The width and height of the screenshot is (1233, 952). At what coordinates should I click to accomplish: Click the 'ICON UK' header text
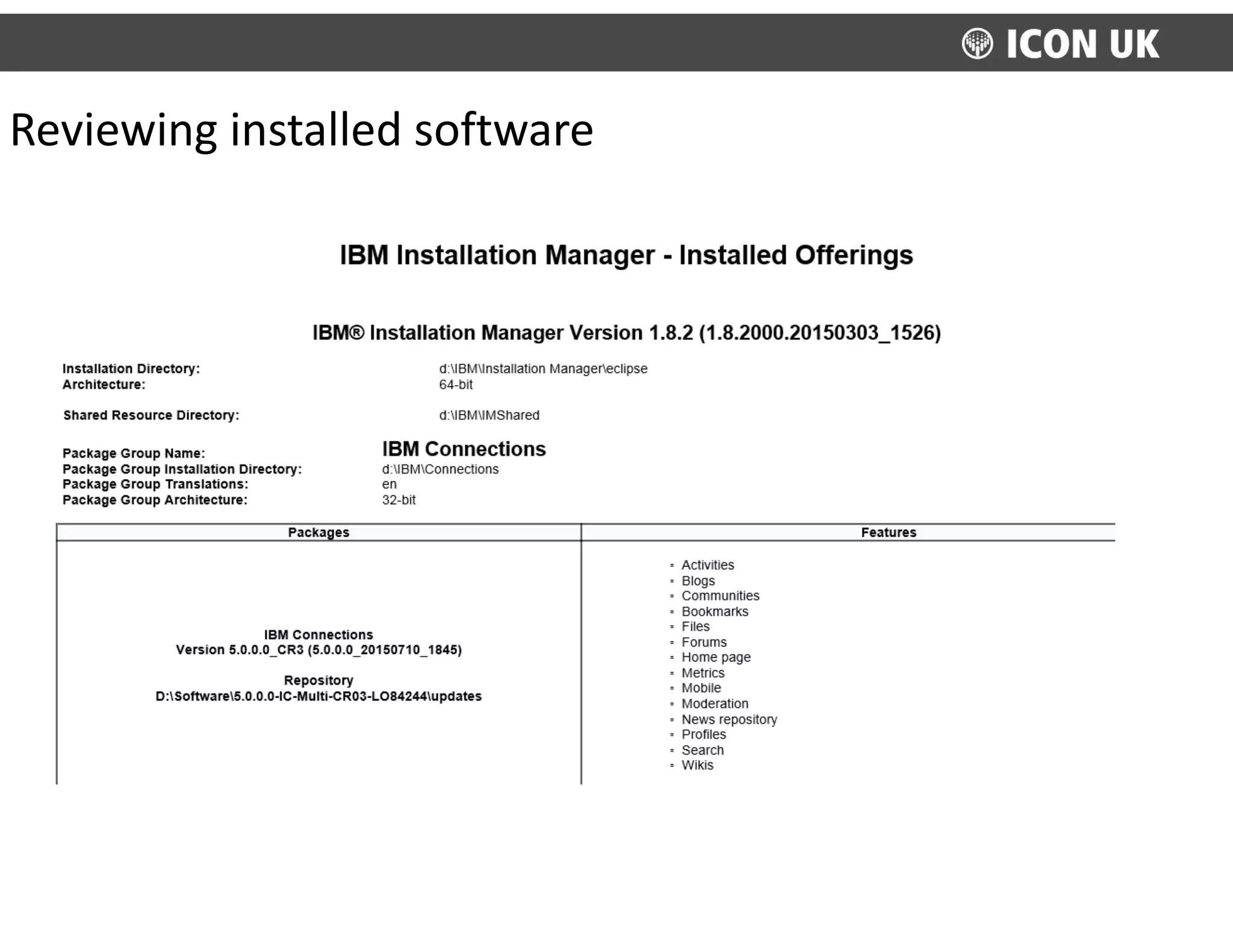(1082, 44)
